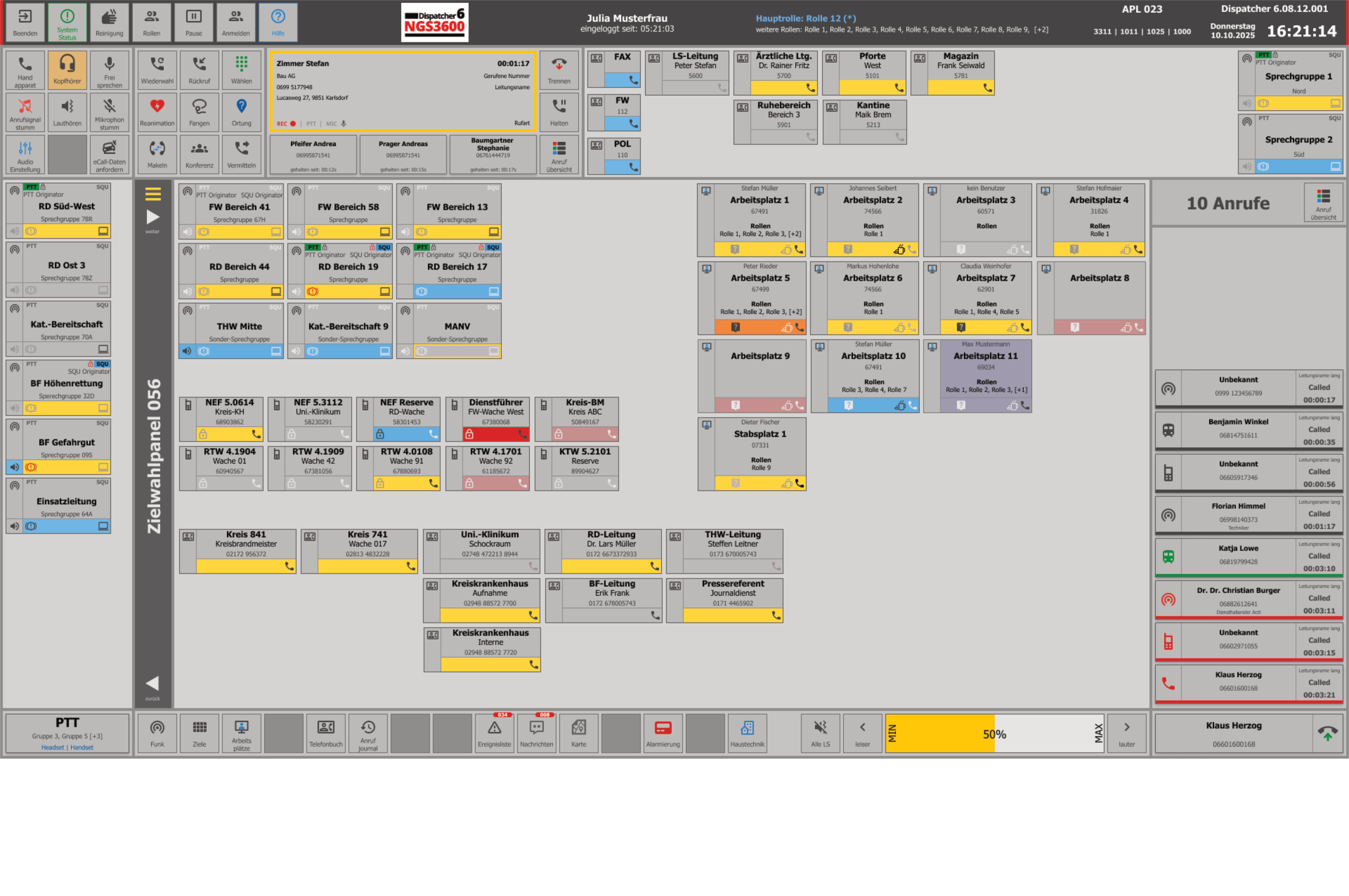Select the held call from Pfeifer Andrea

coord(313,154)
